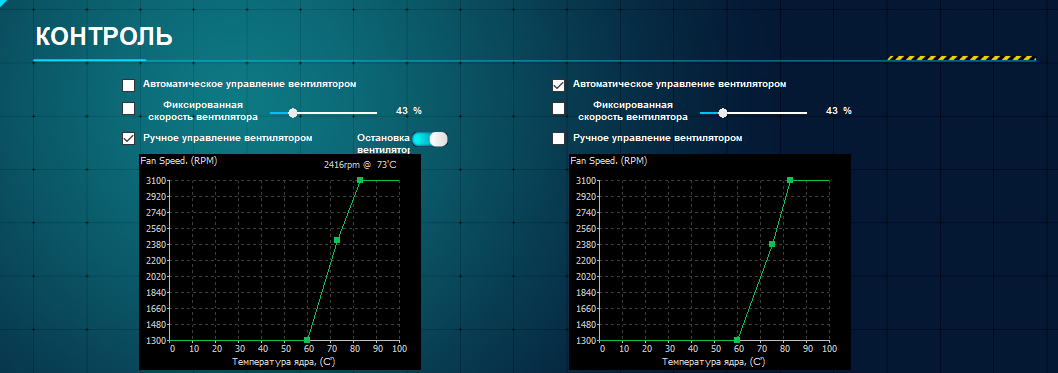Click the left panel fixed speed slider handle

click(293, 113)
